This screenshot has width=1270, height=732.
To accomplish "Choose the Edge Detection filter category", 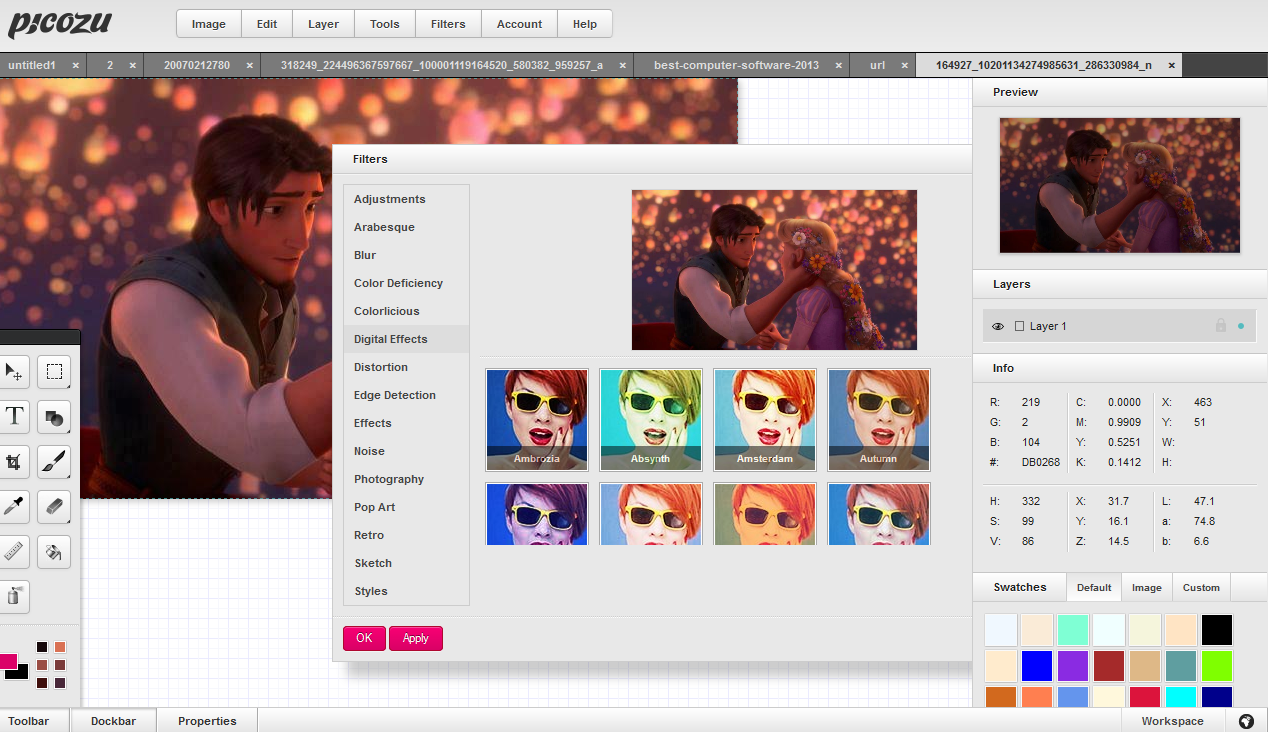I will (406, 395).
